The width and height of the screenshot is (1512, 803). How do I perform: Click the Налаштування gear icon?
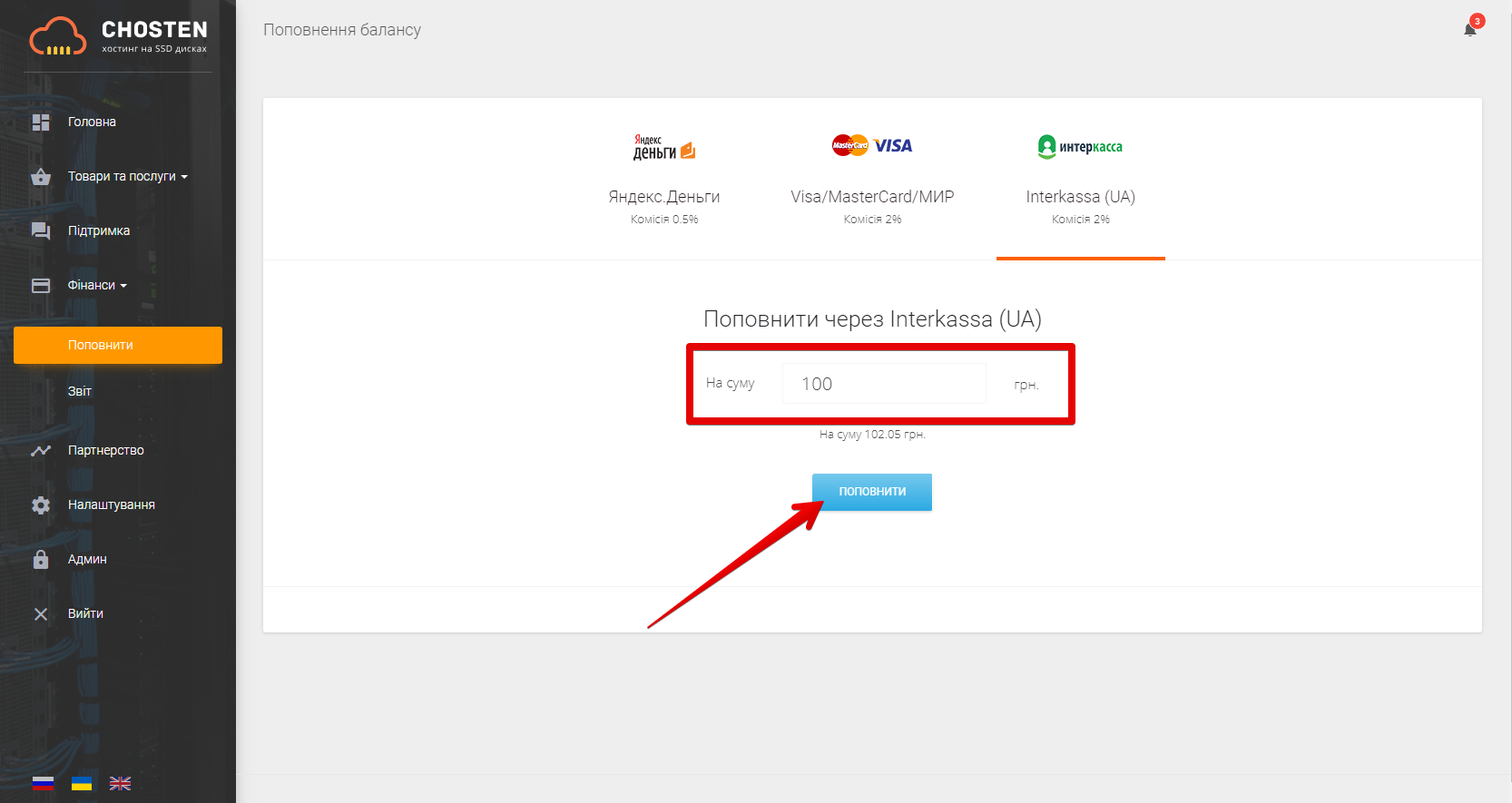(41, 504)
